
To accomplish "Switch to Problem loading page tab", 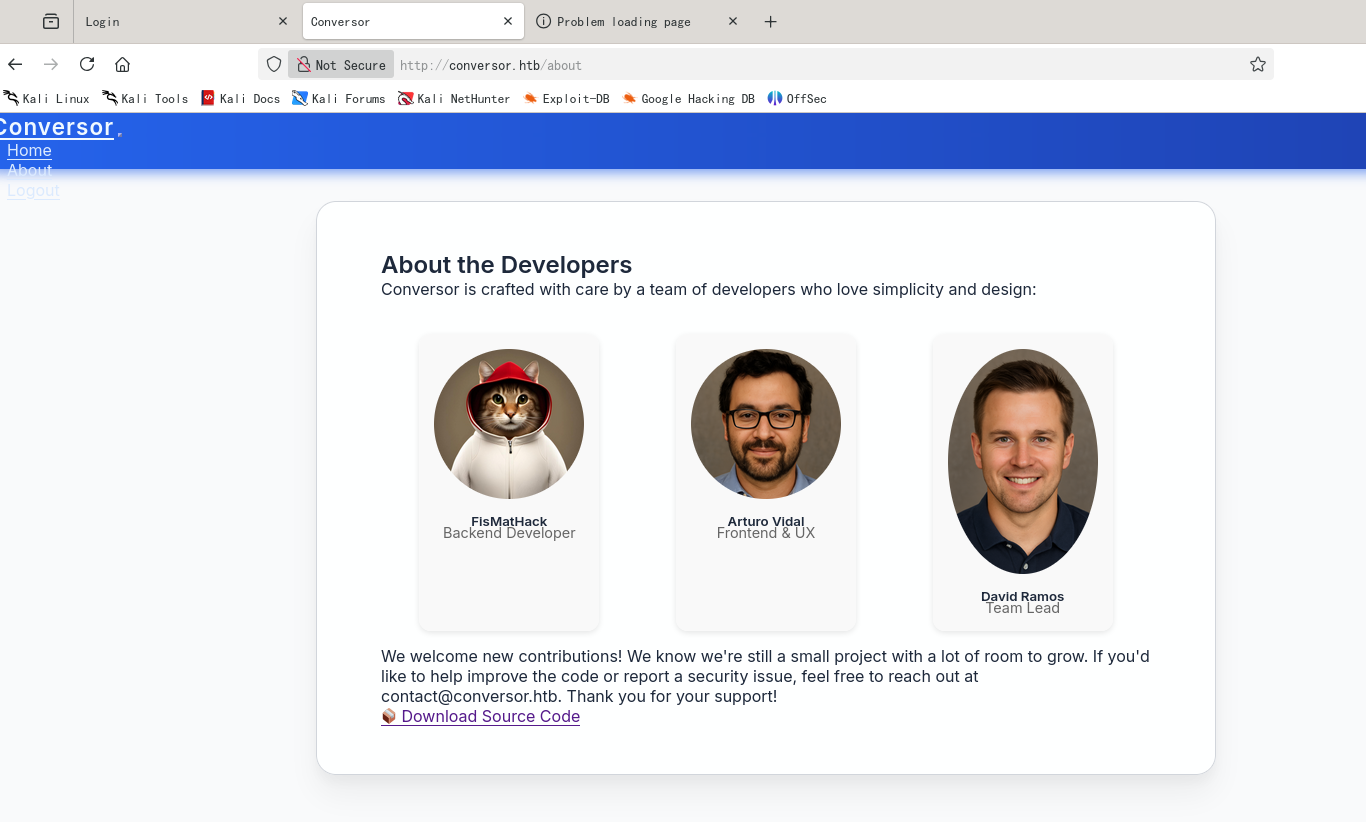I will (623, 22).
